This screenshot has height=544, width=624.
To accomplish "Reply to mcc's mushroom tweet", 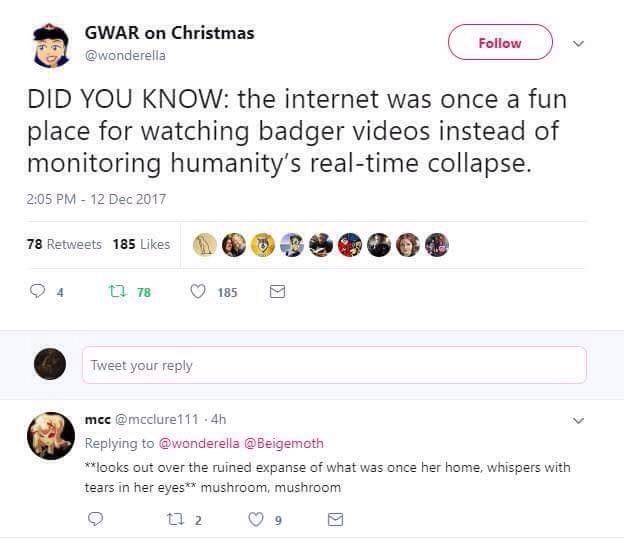I will (x=97, y=520).
